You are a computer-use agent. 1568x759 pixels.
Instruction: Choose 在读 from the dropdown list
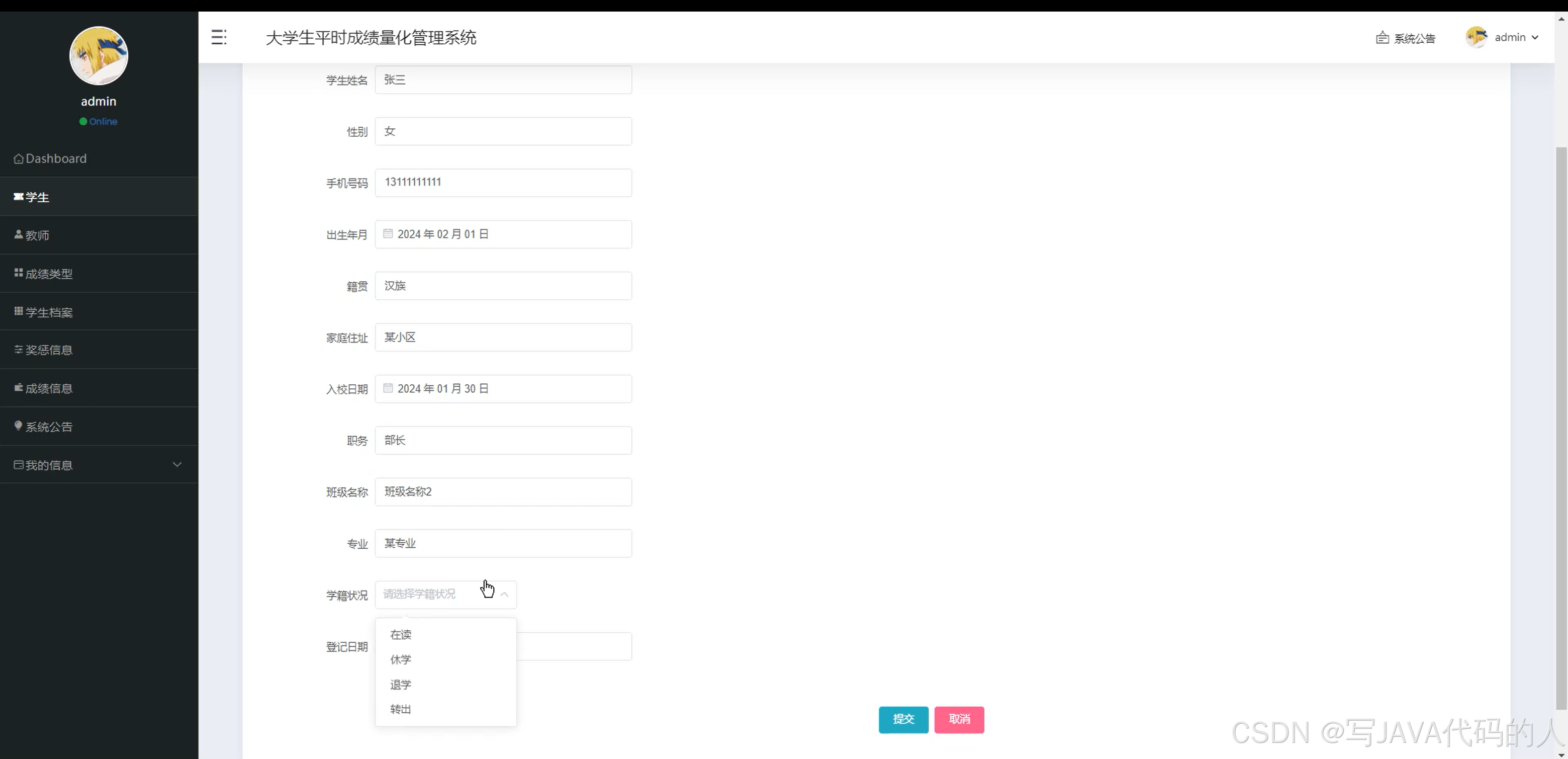[401, 635]
